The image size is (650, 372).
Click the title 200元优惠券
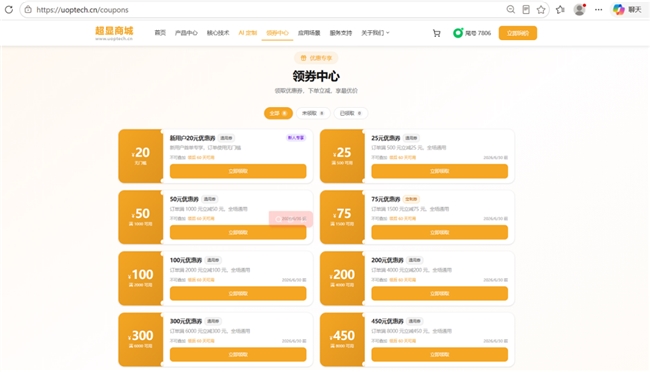coord(387,260)
